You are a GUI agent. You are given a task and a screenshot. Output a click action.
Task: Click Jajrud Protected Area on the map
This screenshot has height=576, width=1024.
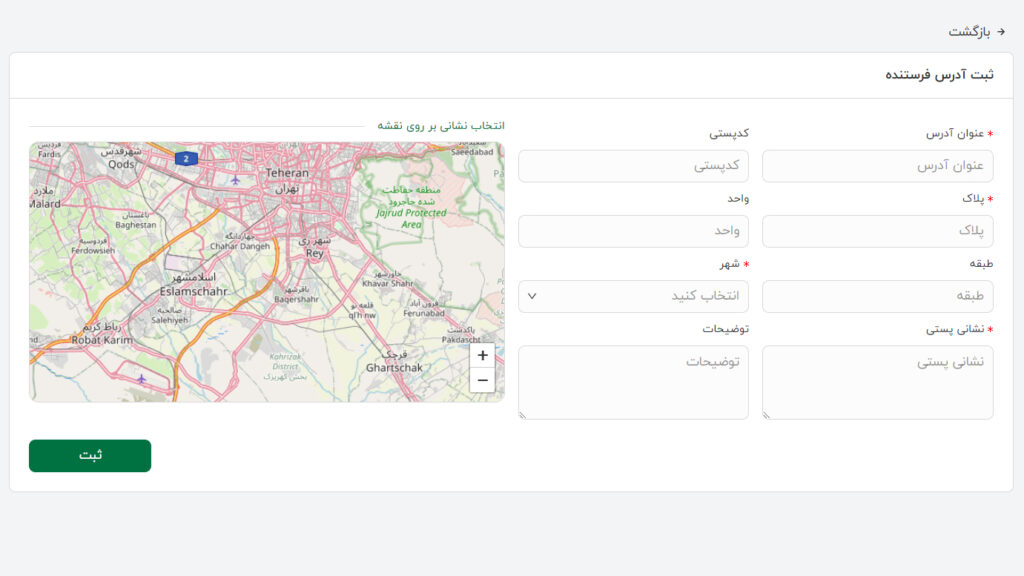[411, 213]
